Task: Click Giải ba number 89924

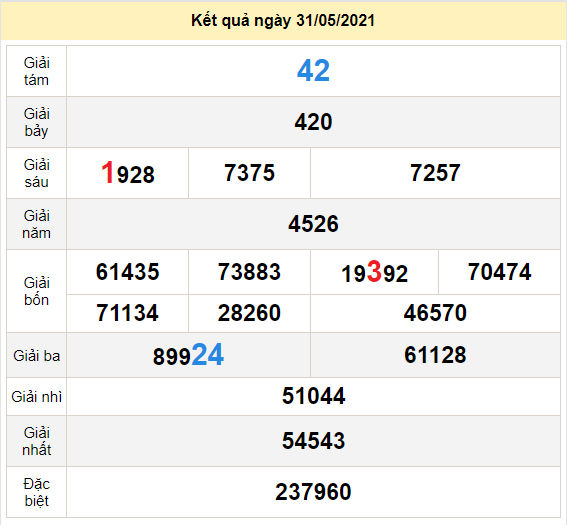Action: pos(188,355)
